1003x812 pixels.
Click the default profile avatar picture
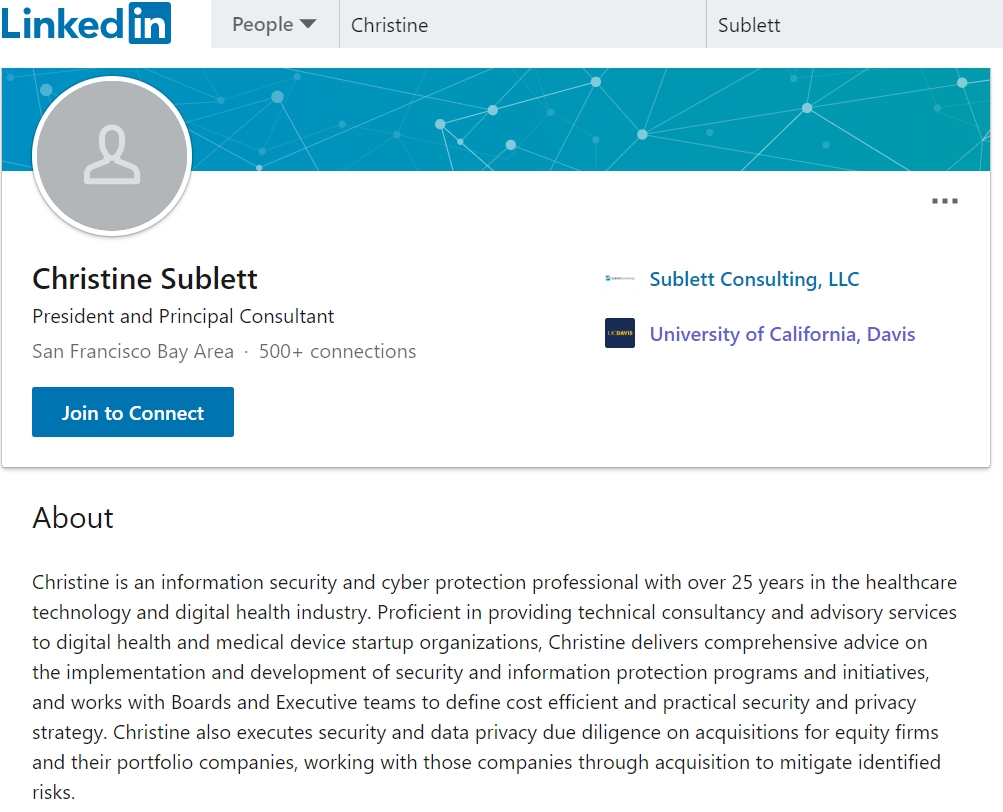click(x=112, y=156)
